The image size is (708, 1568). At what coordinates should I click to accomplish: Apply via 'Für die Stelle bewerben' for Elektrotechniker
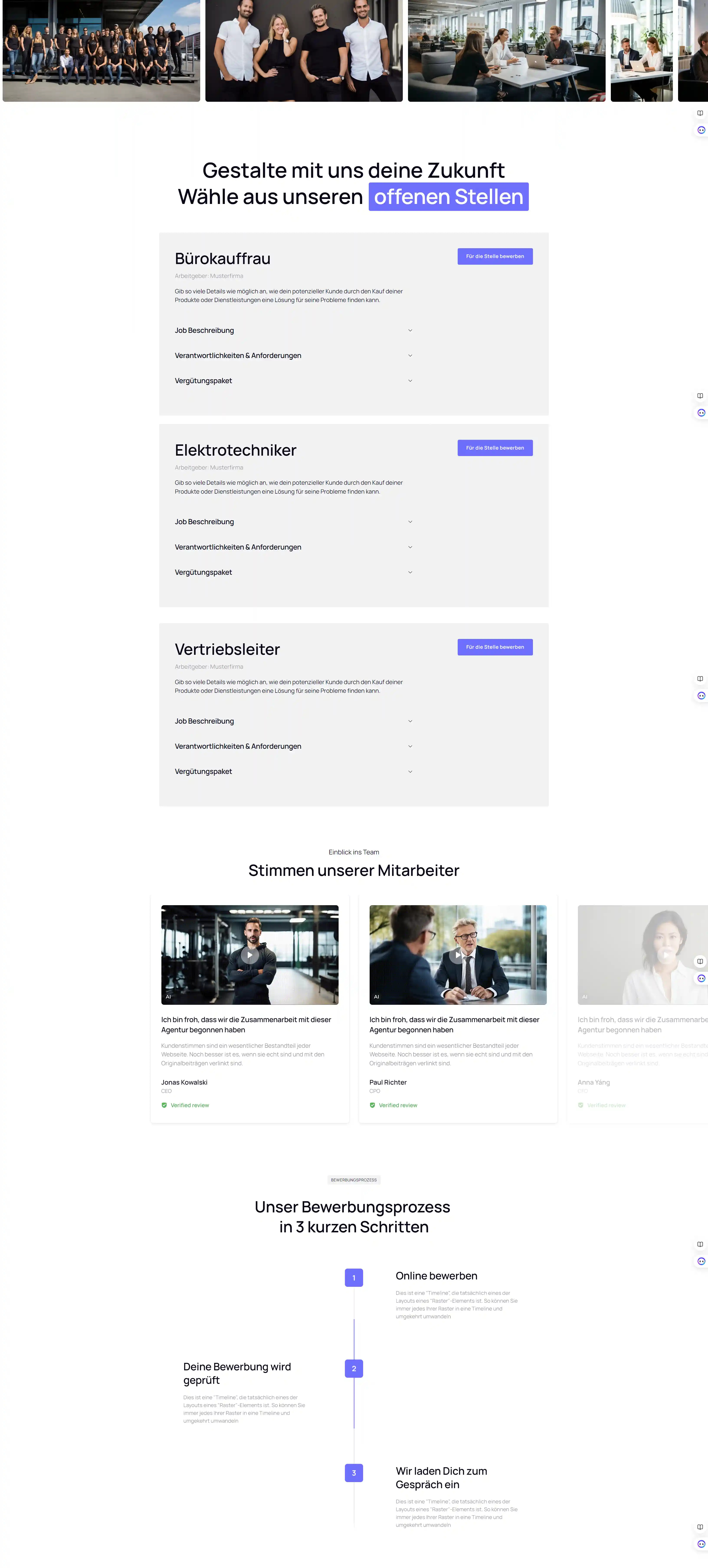(495, 448)
